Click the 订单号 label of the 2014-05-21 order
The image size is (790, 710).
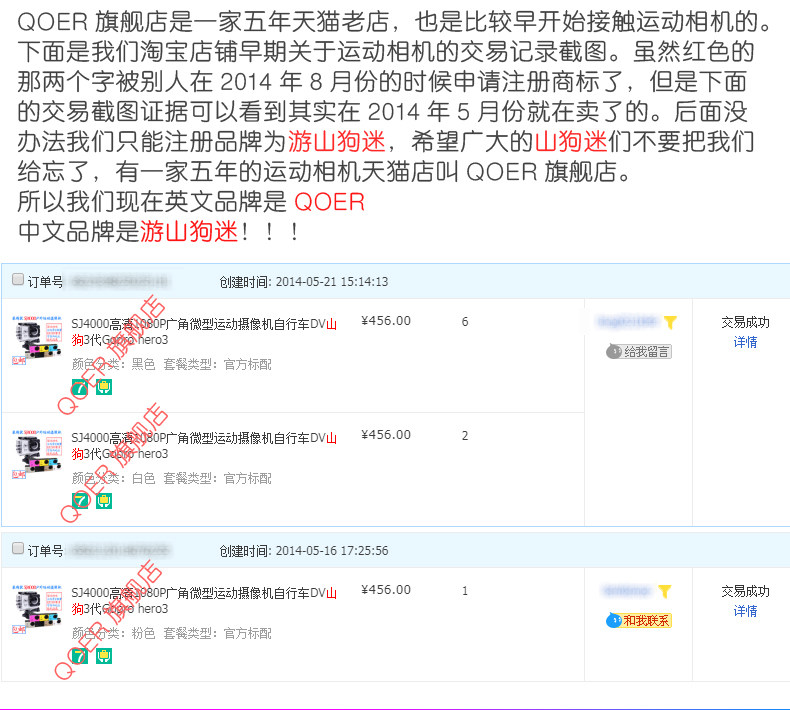tap(45, 282)
